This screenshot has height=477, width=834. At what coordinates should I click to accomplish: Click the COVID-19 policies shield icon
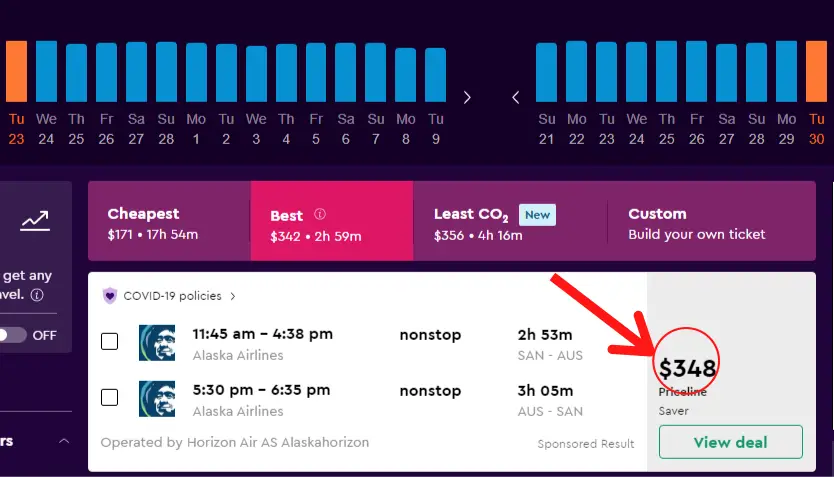point(110,296)
